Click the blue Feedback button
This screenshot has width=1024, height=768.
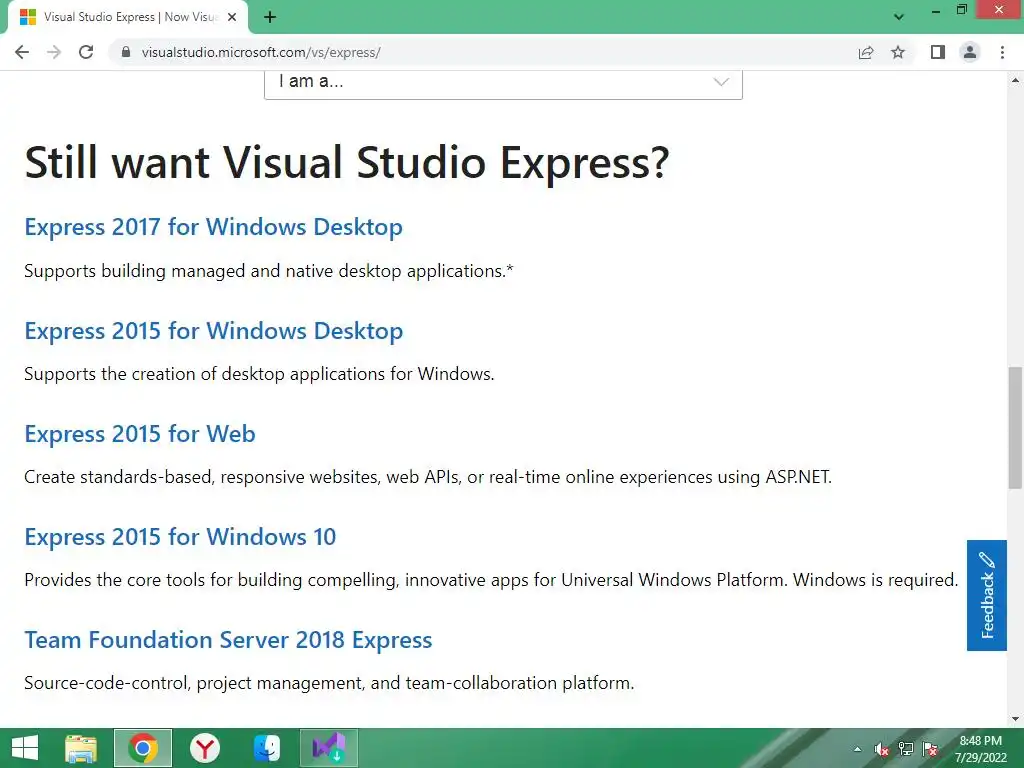(987, 595)
